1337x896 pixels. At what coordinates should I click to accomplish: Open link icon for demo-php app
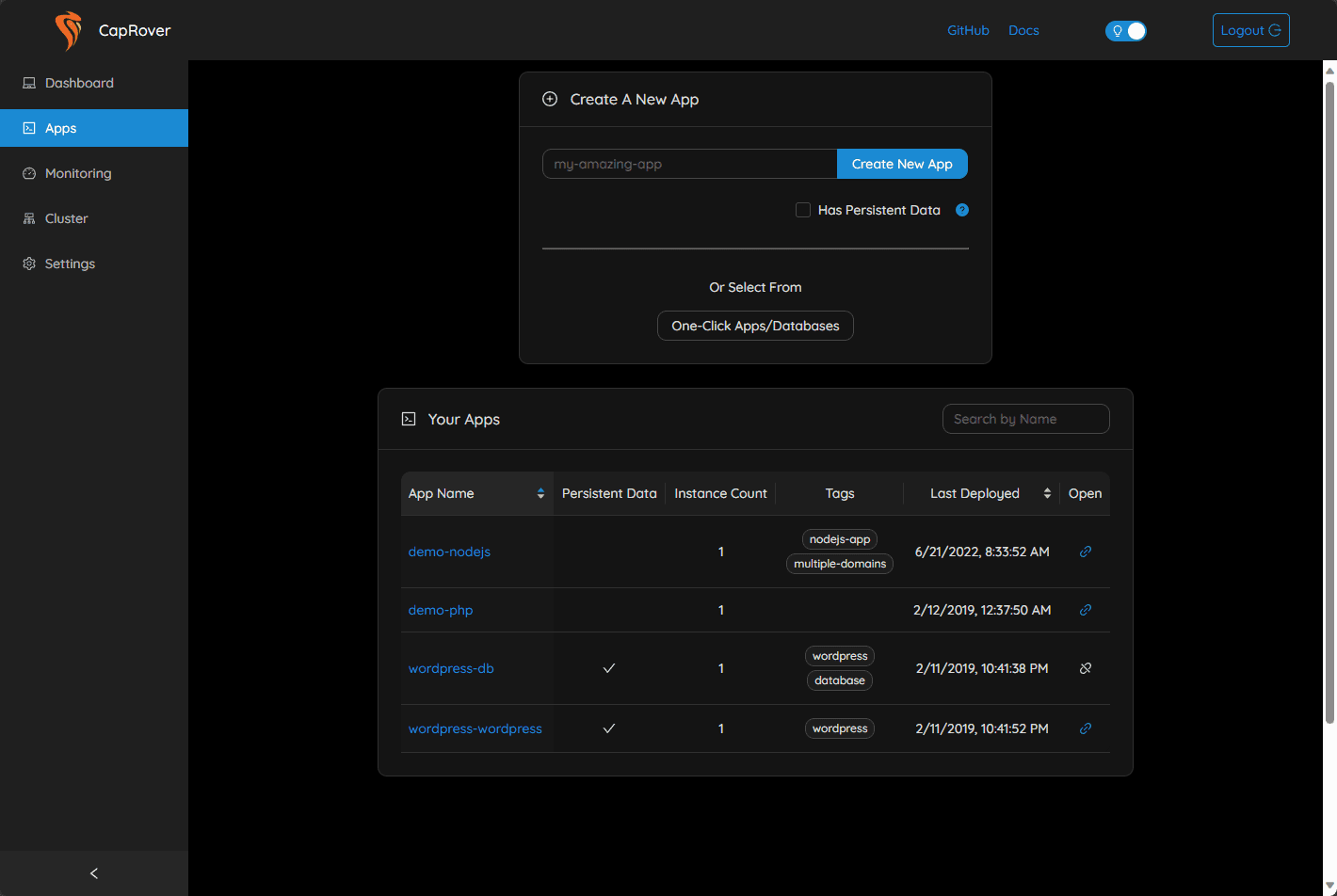1086,610
